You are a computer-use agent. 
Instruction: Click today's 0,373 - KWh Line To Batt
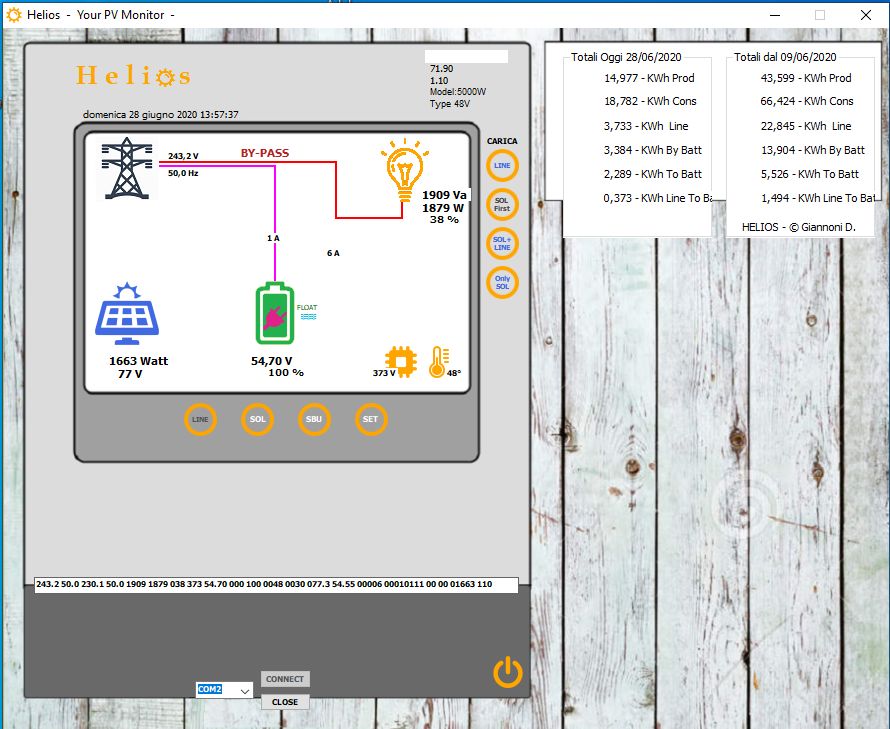tap(657, 198)
